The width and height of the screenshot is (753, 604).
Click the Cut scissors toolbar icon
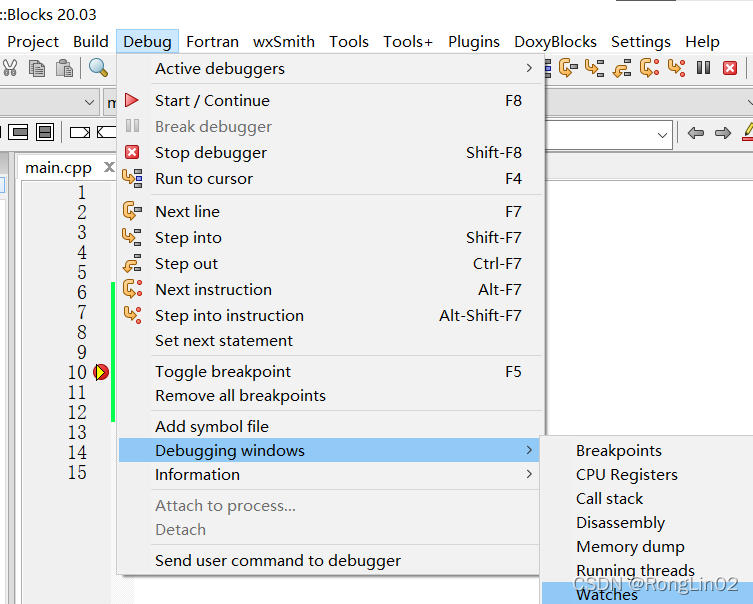point(9,68)
